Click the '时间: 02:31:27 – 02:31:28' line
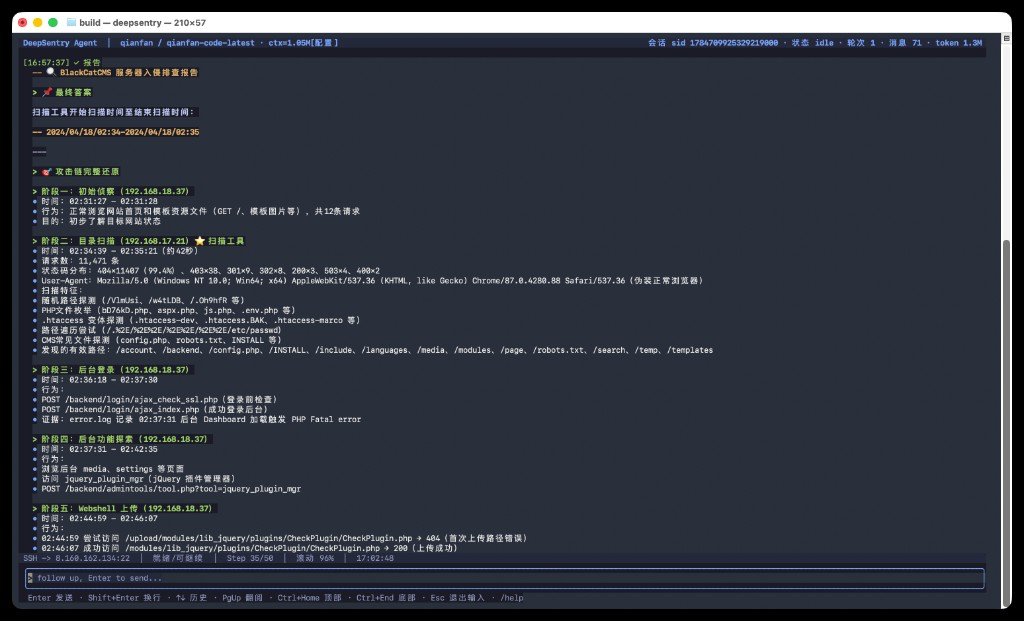 pyautogui.click(x=99, y=201)
